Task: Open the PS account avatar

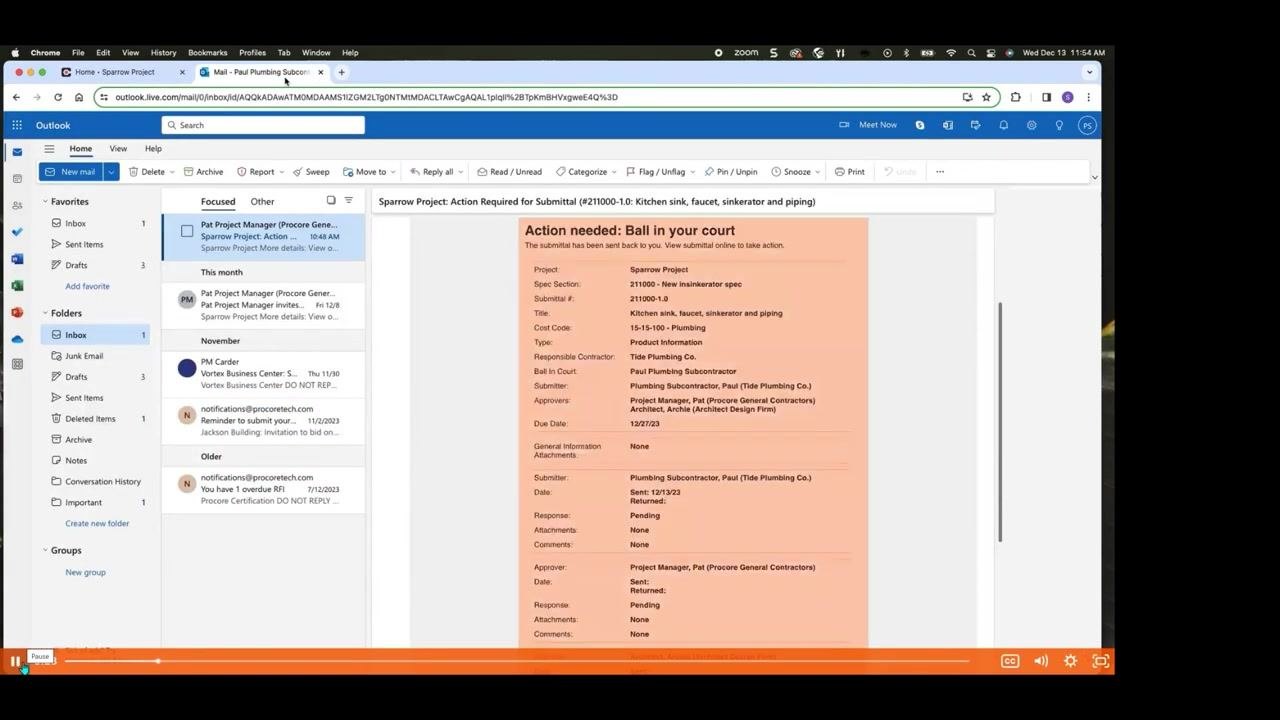Action: pos(1087,125)
